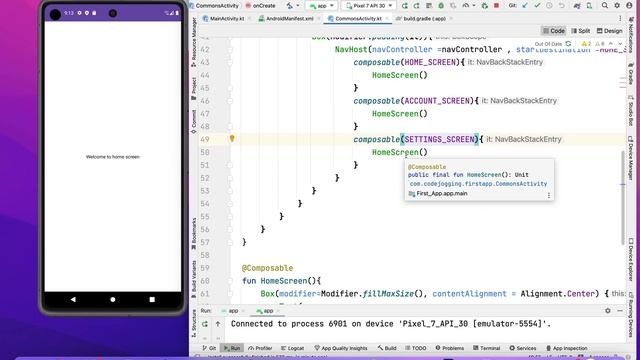The height and width of the screenshot is (360, 640).
Task: Click the Git update project arrow icon
Action: 525,6
